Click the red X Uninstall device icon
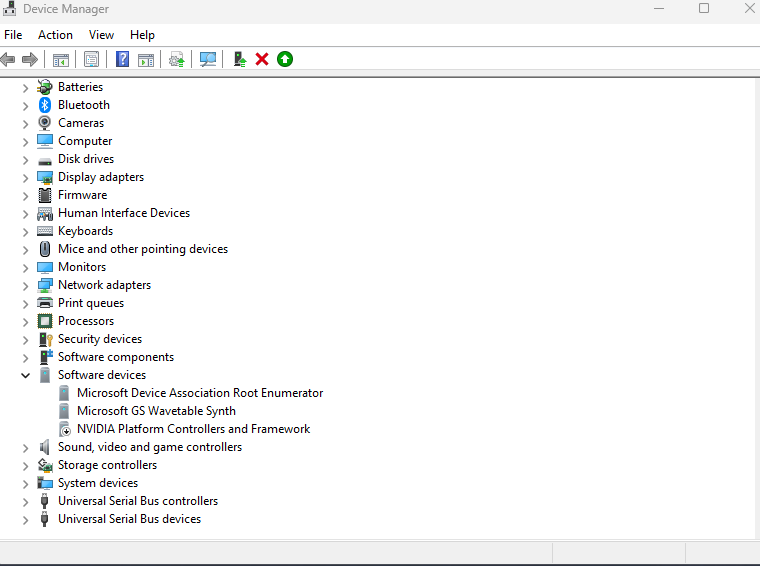Viewport: 760px width, 566px height. click(x=262, y=59)
